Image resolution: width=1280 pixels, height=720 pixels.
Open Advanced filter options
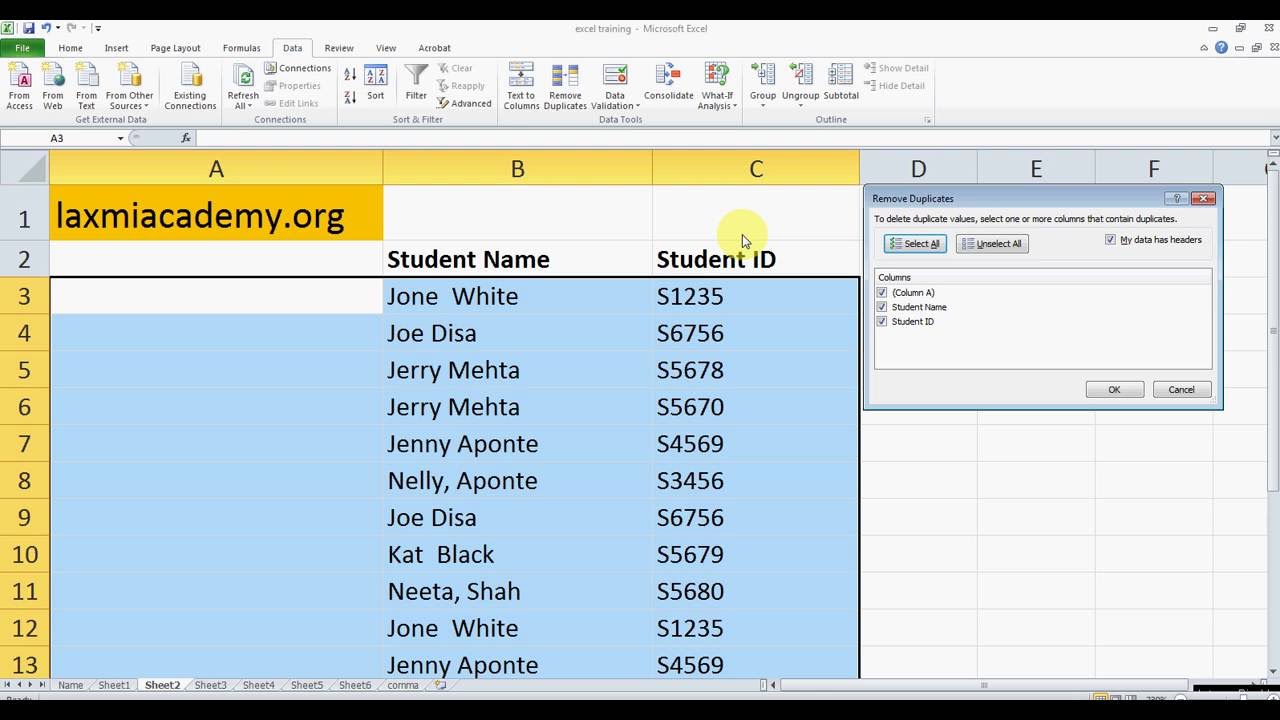[x=464, y=104]
